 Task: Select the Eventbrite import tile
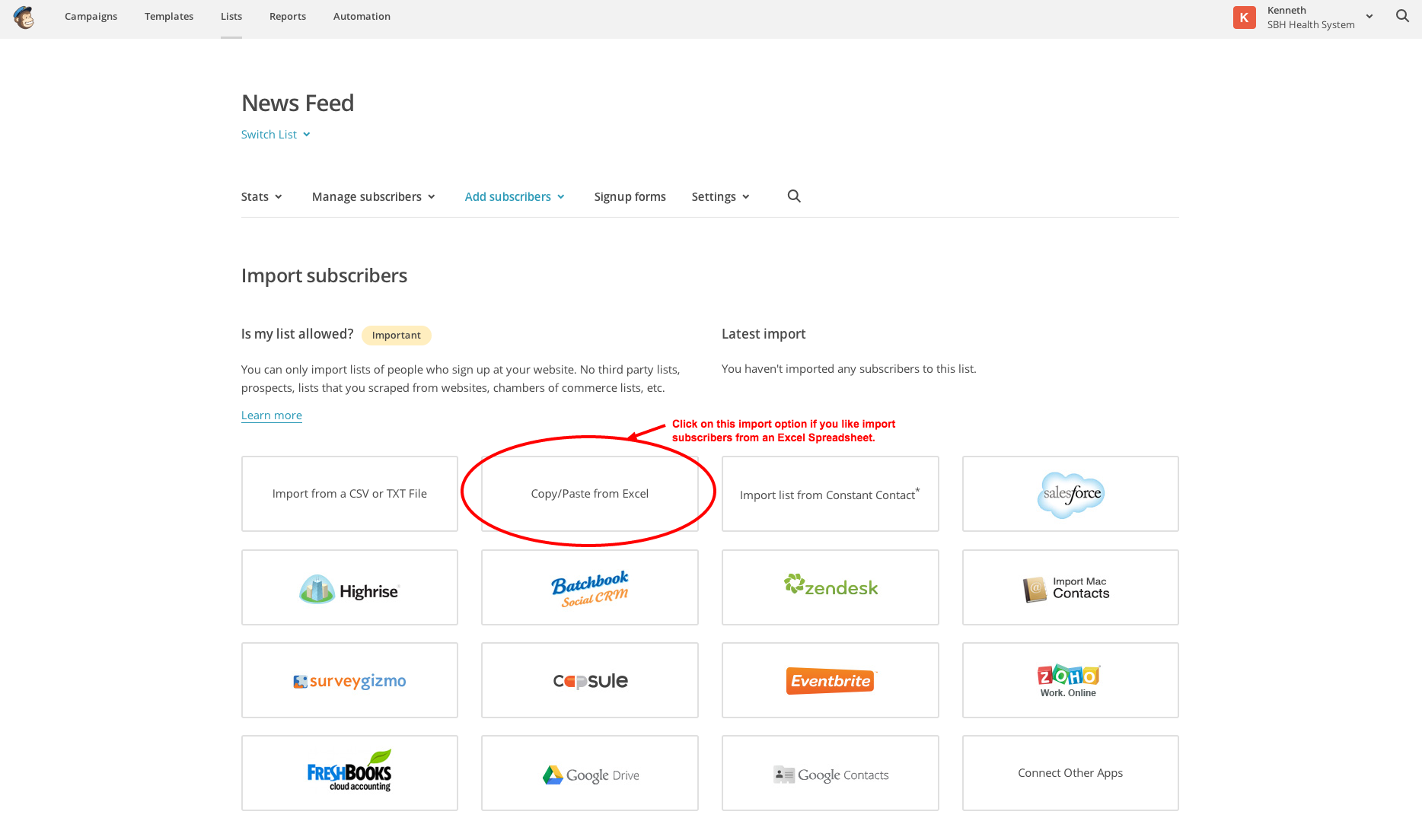click(x=830, y=680)
